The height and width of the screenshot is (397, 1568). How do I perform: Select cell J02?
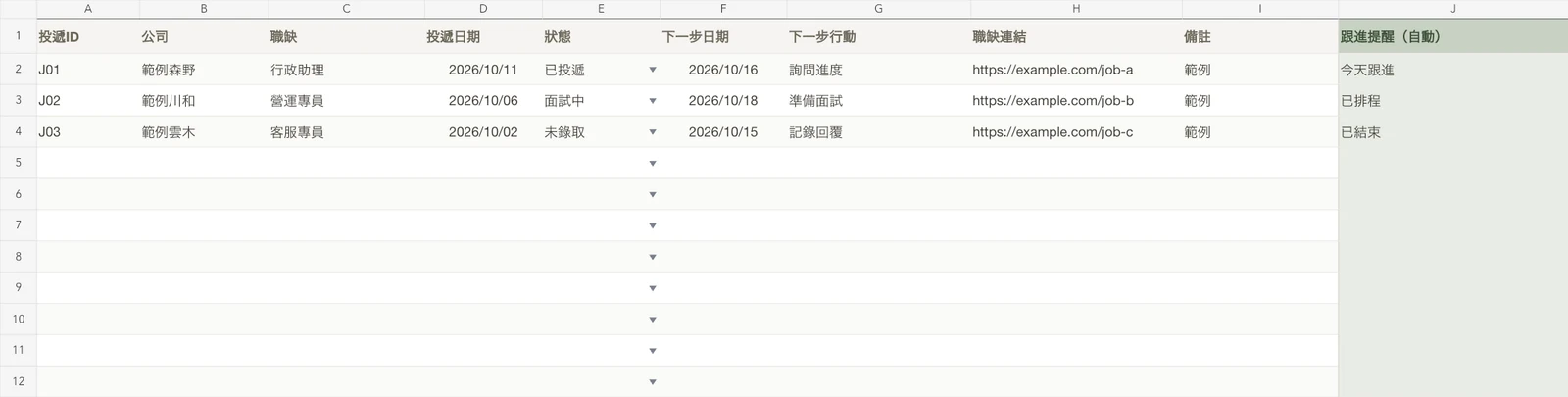[88, 101]
